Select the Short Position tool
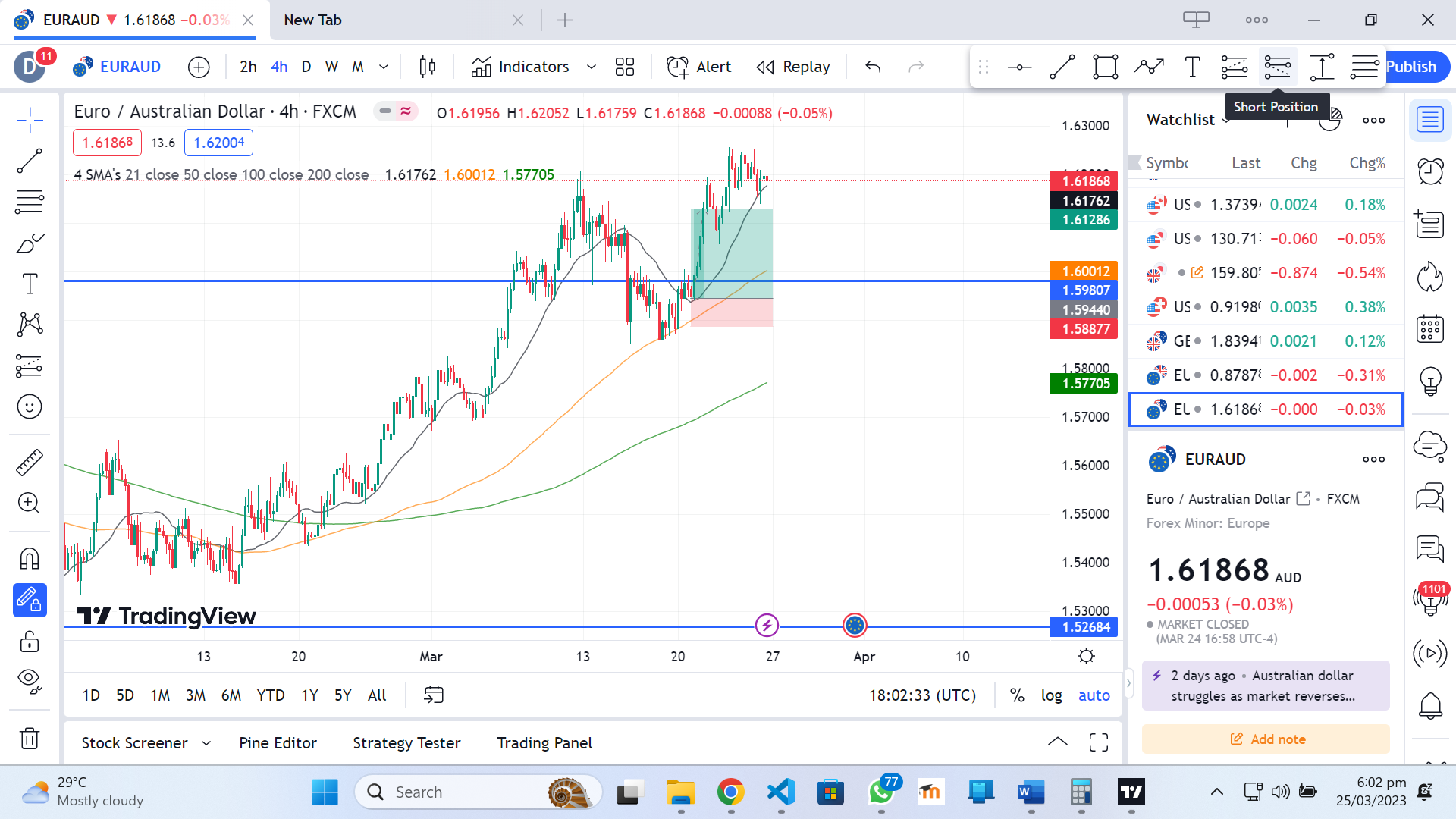The image size is (1456, 819). point(1278,67)
